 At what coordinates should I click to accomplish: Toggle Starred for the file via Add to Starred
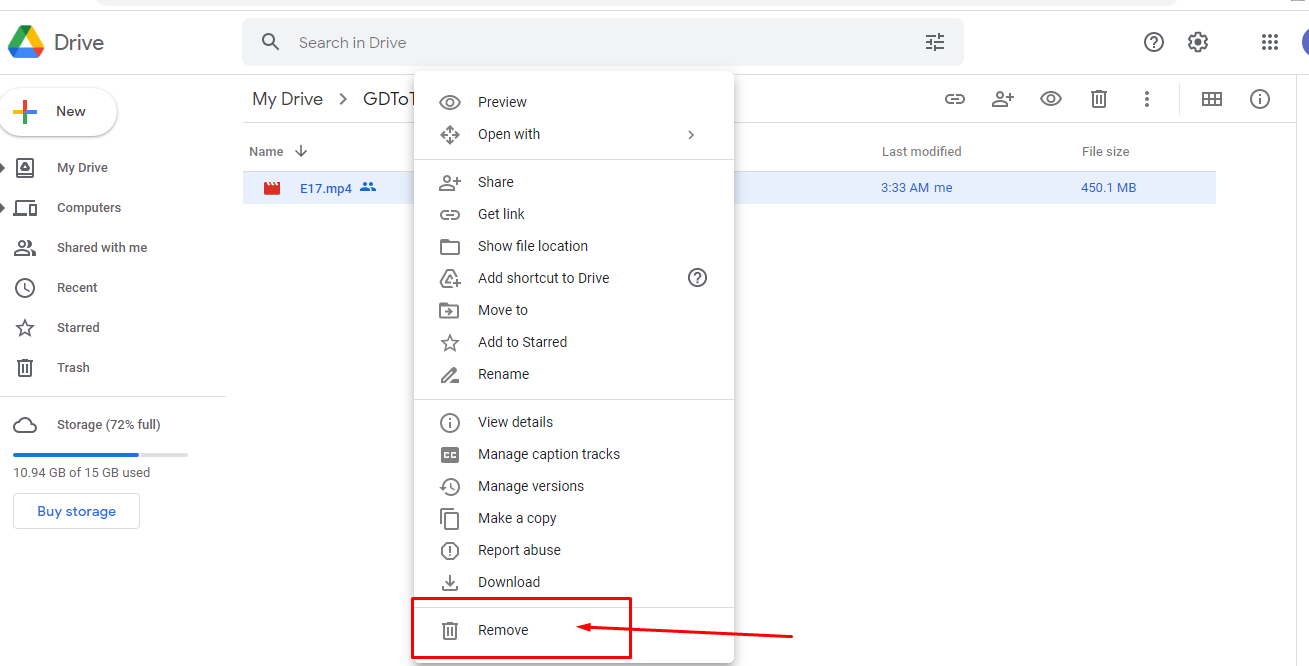522,341
